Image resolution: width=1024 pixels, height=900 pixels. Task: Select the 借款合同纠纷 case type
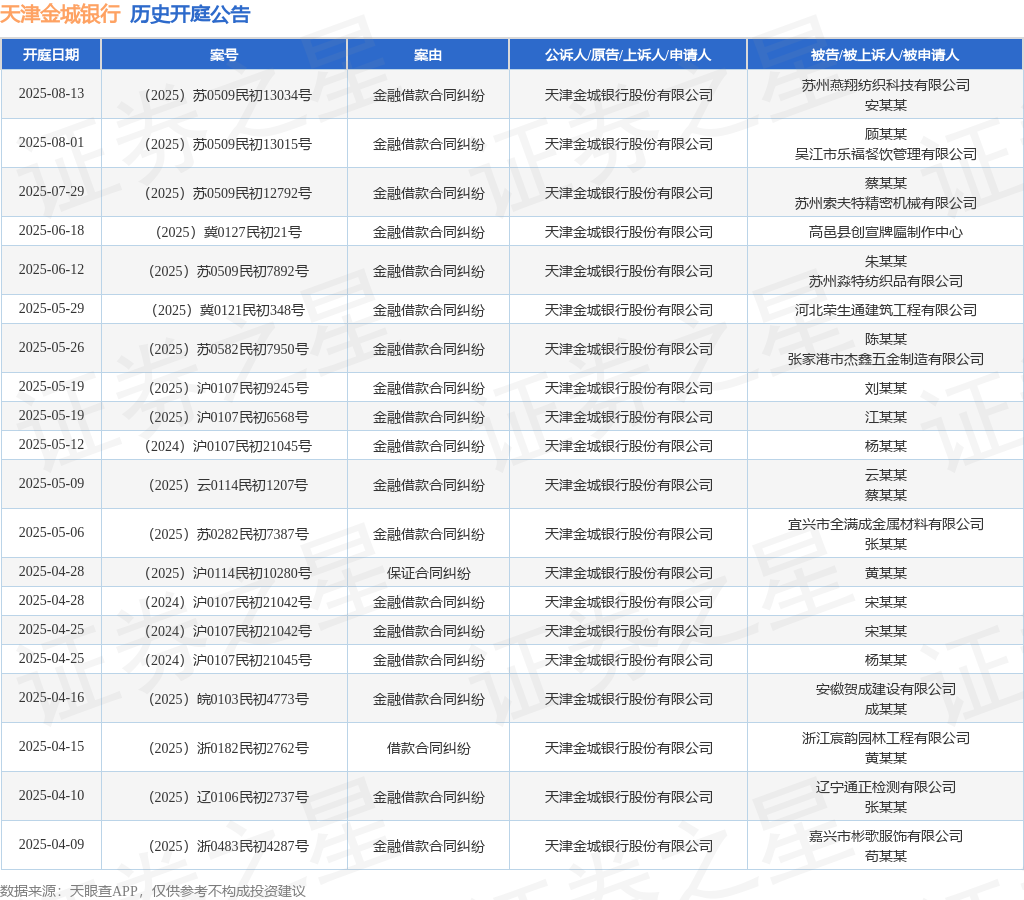(428, 748)
